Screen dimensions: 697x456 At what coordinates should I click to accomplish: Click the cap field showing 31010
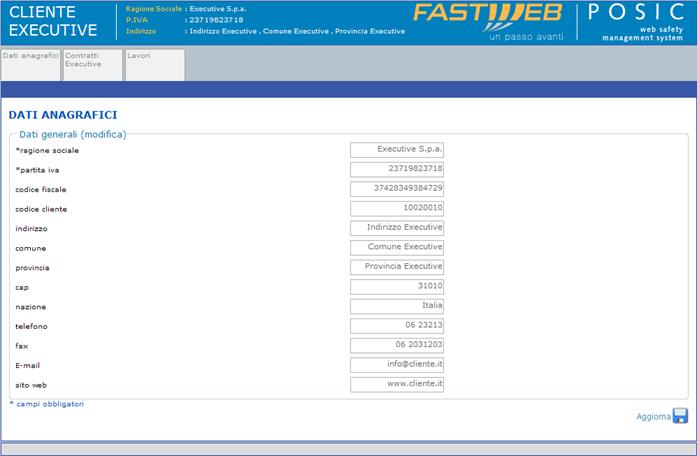pyautogui.click(x=397, y=287)
